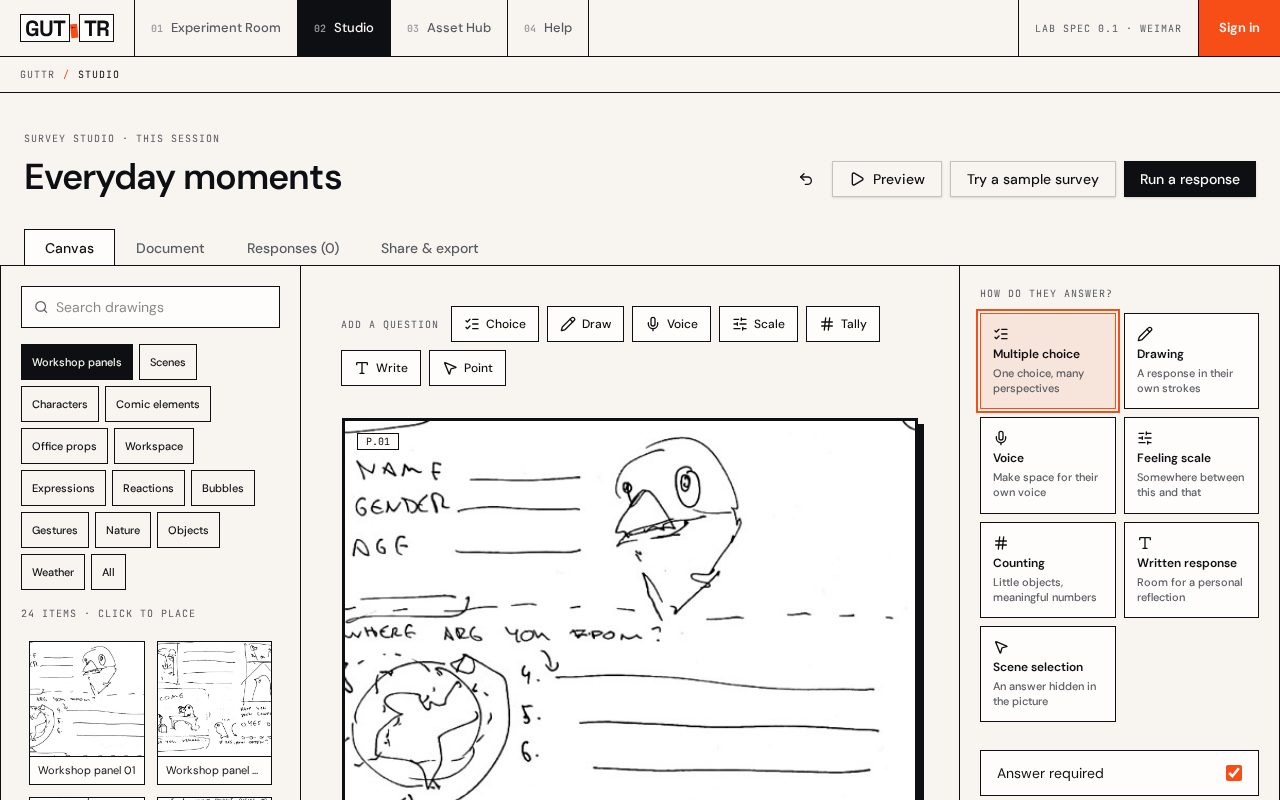Filter drawings by Weather
1280x800 pixels.
[53, 572]
